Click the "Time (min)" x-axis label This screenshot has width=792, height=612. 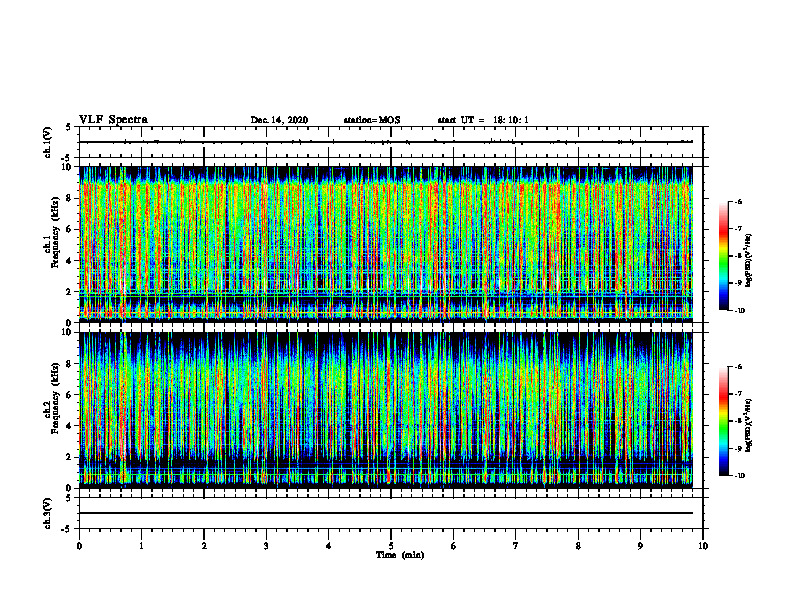[x=400, y=555]
